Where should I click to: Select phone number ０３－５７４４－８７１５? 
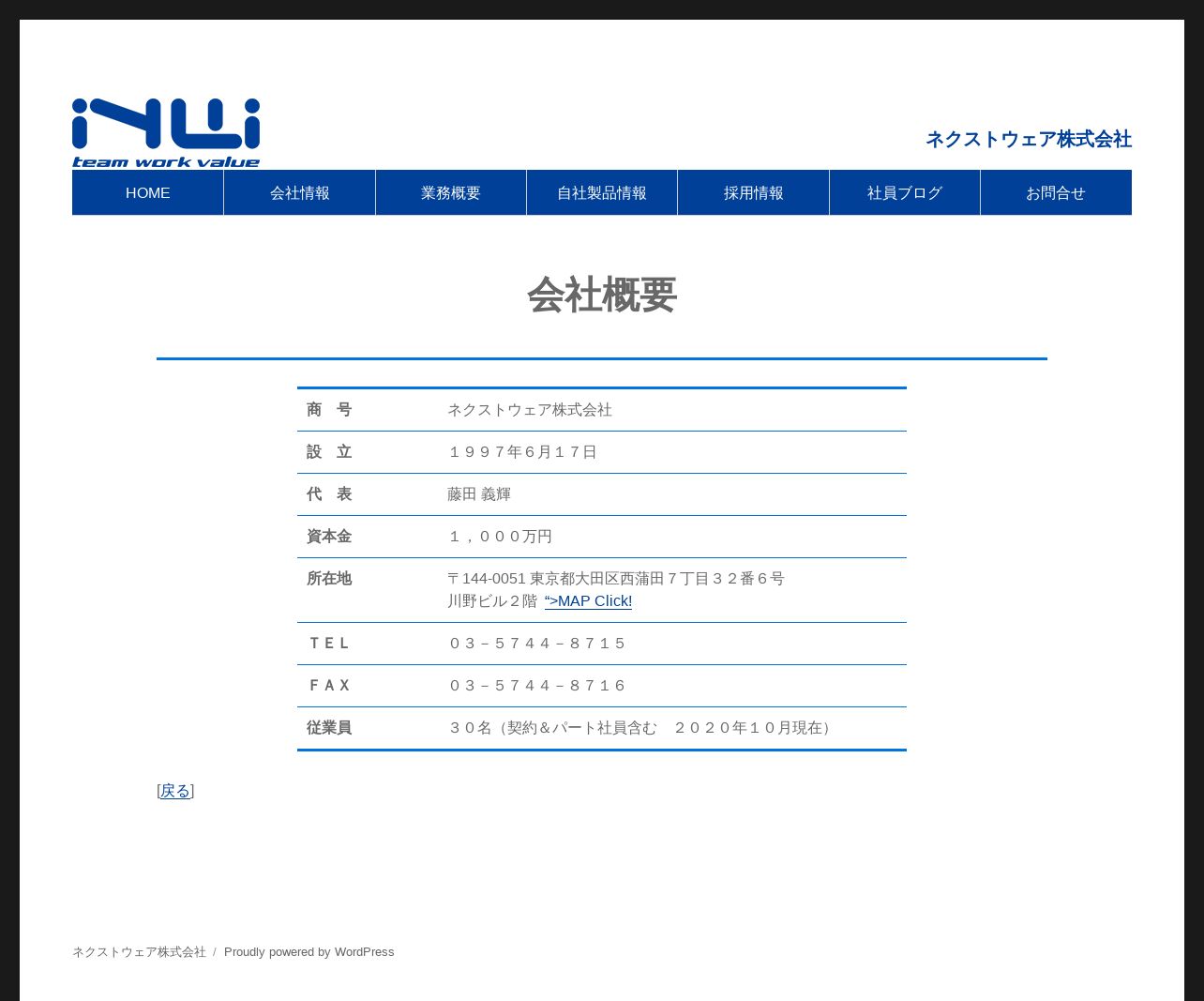[x=537, y=644]
